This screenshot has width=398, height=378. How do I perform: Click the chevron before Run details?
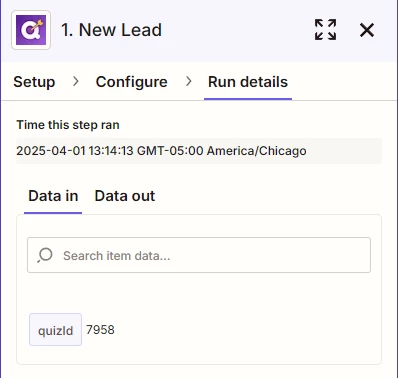click(x=189, y=81)
